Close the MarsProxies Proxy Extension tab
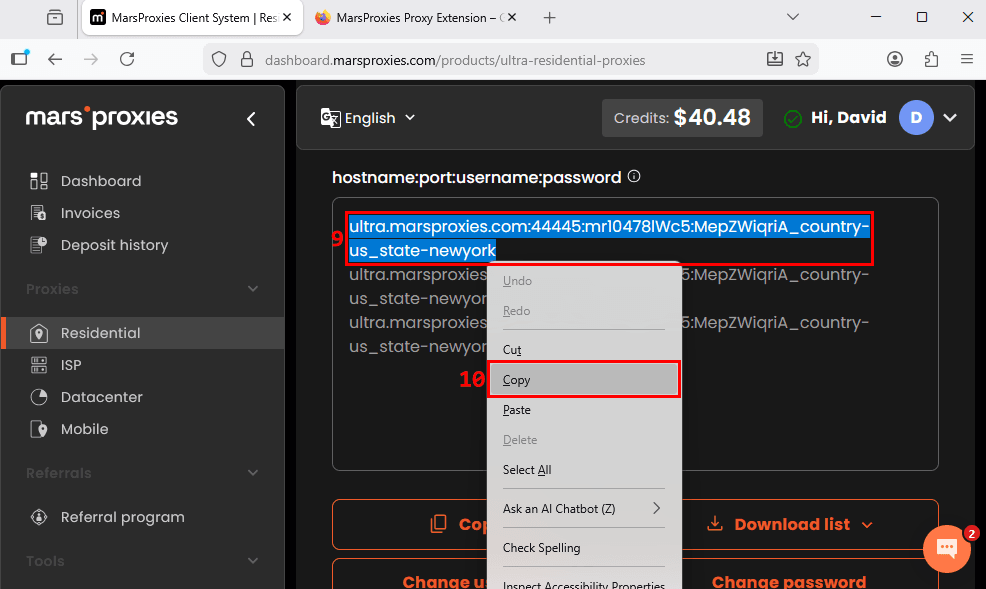Viewport: 986px width, 589px height. (x=512, y=18)
